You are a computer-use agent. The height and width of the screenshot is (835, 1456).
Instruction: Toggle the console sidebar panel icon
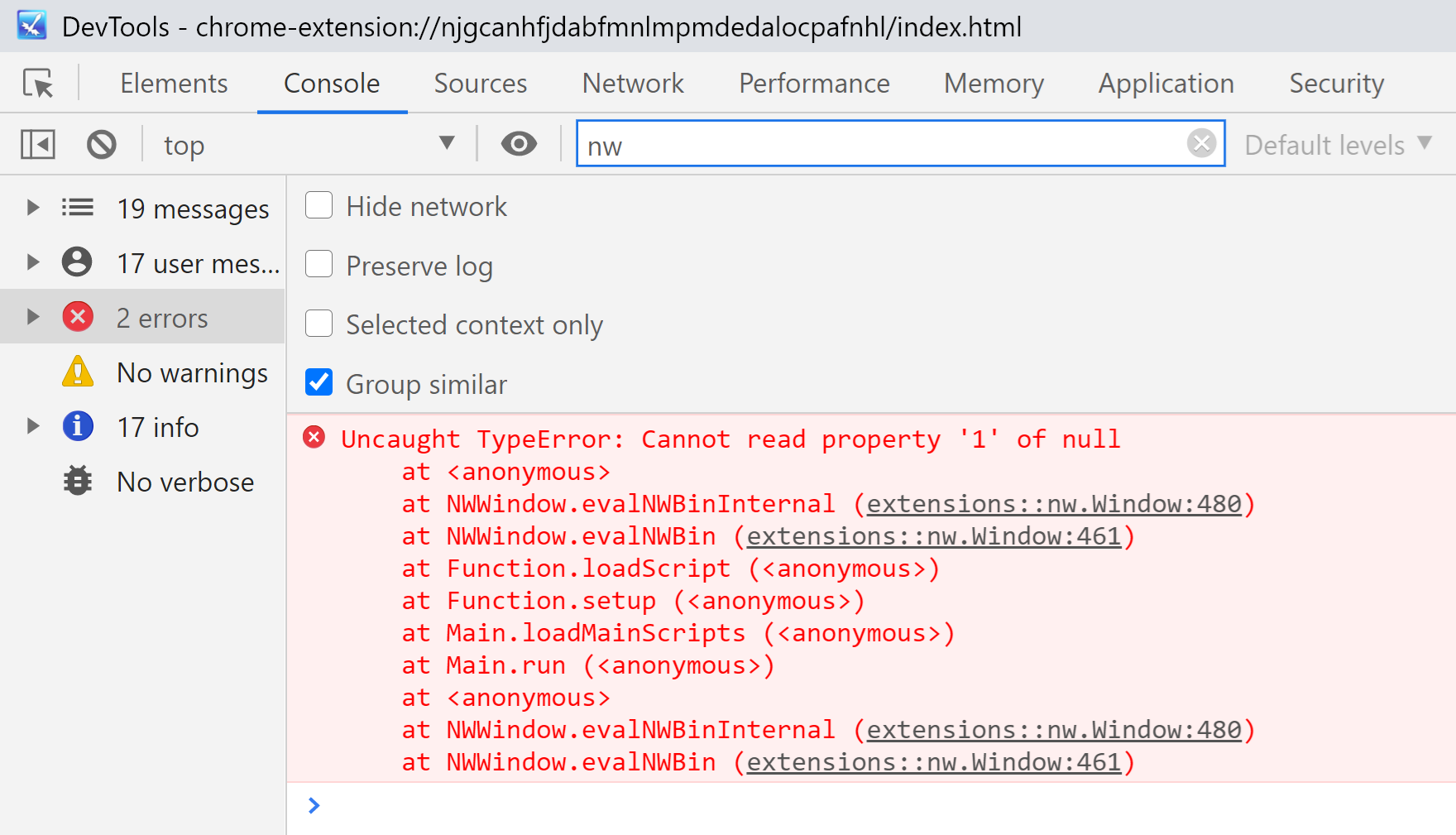point(38,145)
